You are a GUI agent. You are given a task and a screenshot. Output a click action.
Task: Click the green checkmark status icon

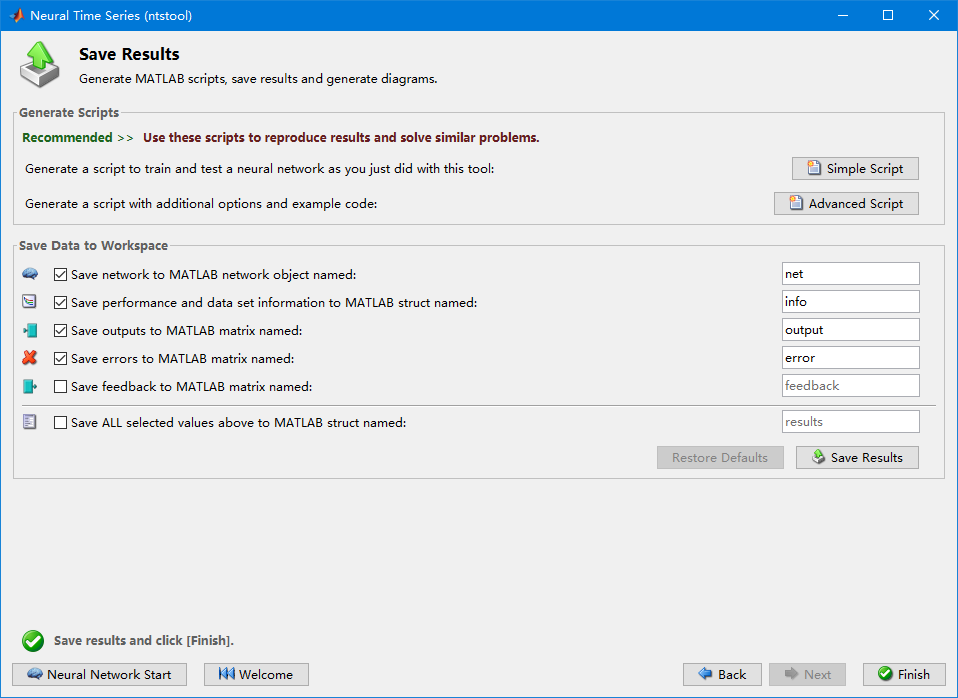pos(33,640)
